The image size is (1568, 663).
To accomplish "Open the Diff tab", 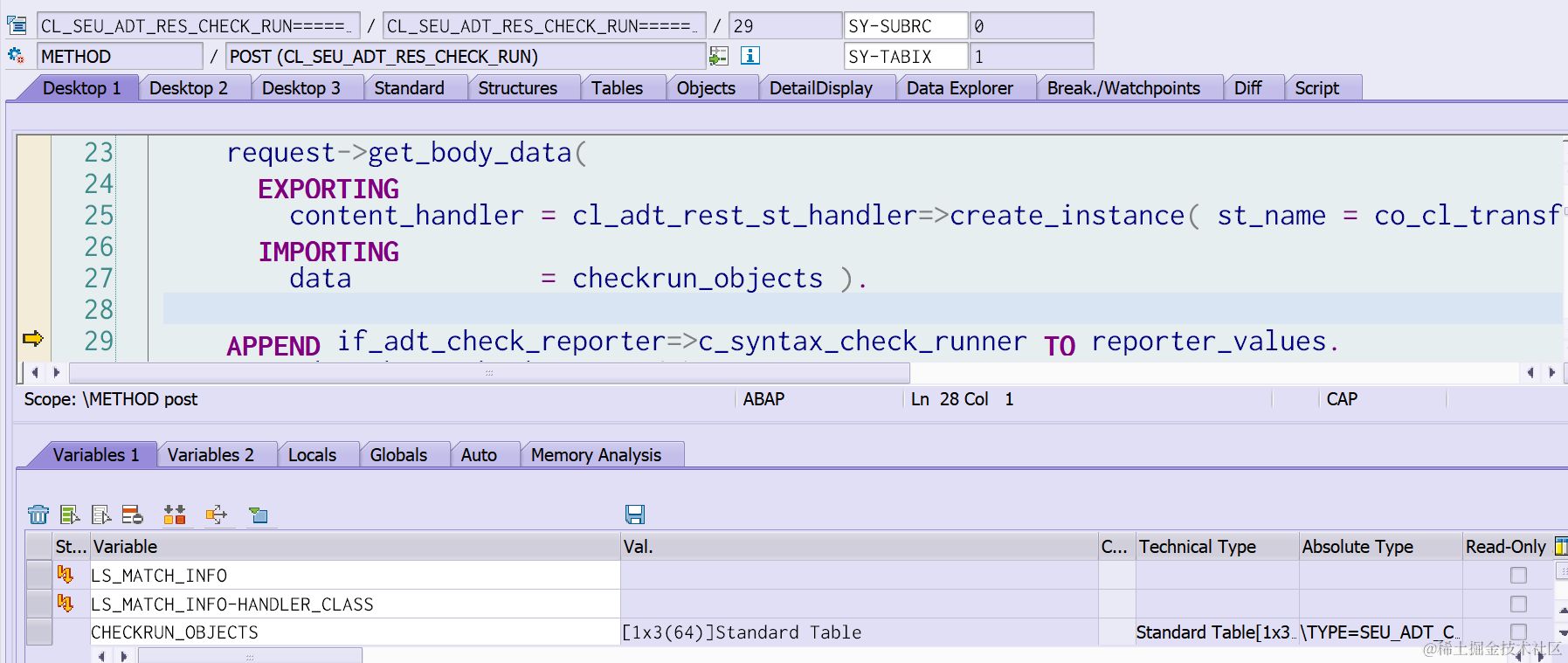I will [1248, 88].
